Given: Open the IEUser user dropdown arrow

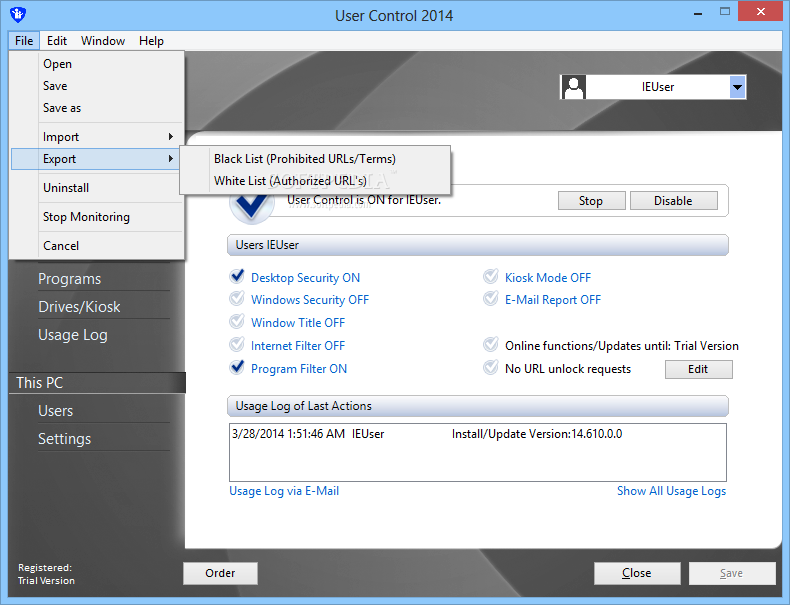Looking at the screenshot, I should coord(737,87).
